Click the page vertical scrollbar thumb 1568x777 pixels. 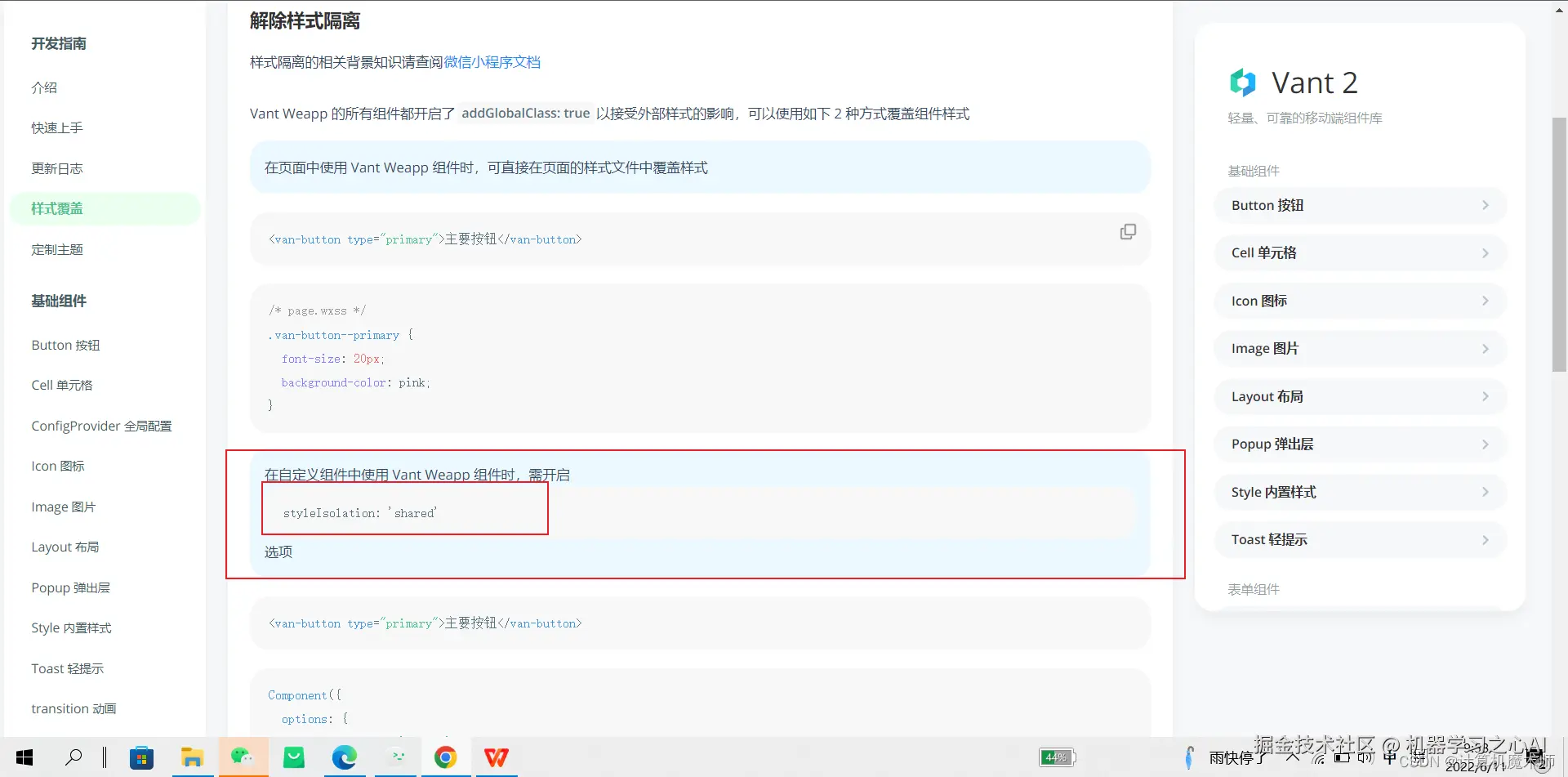1559,245
